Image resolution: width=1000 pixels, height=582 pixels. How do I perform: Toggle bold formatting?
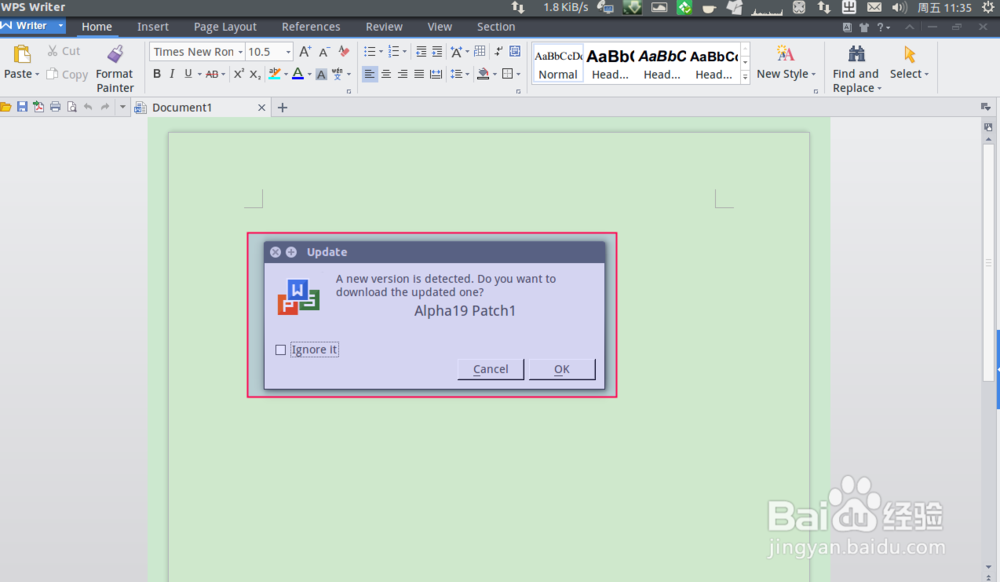click(157, 74)
